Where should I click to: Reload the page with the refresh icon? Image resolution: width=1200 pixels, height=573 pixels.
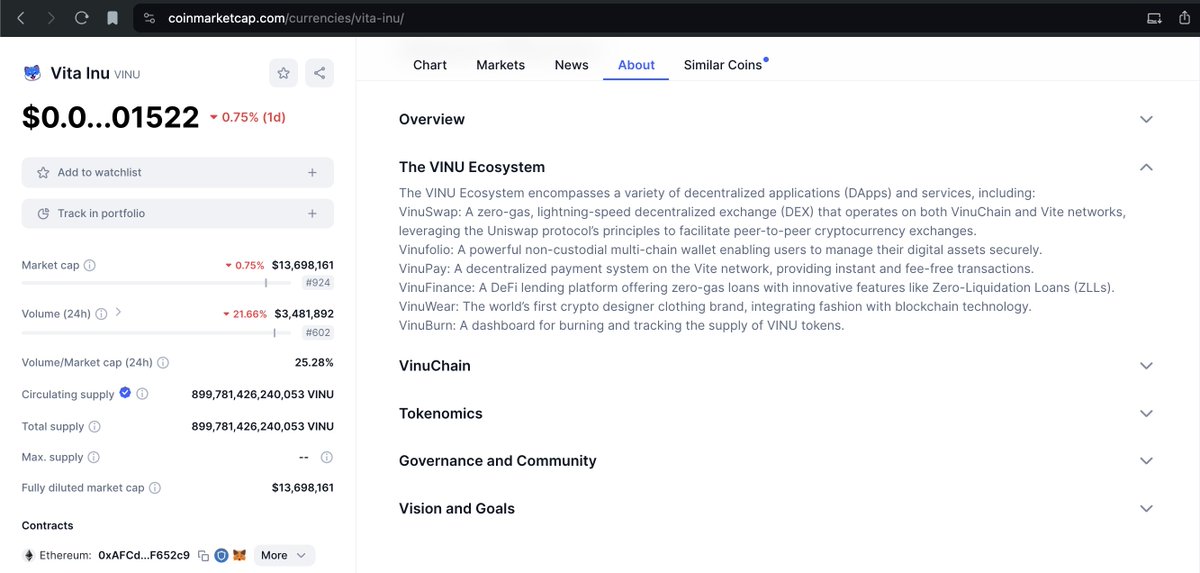pos(82,18)
